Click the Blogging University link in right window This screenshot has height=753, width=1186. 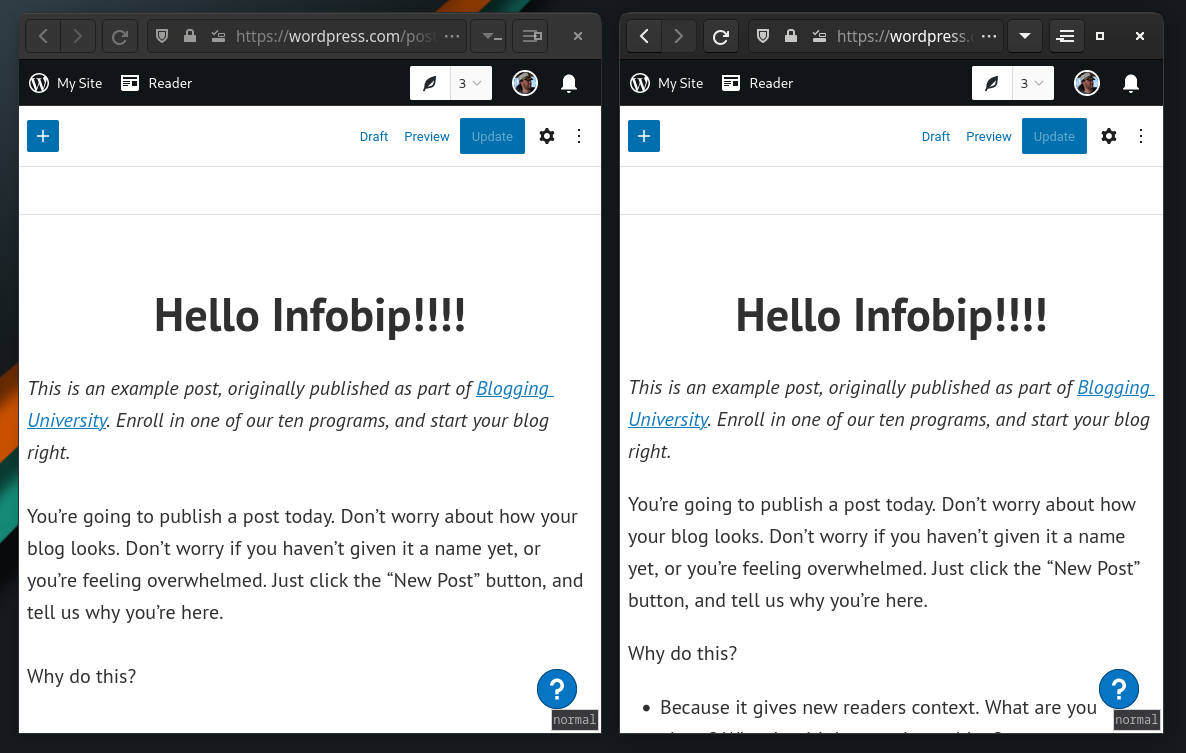[x=1116, y=388]
